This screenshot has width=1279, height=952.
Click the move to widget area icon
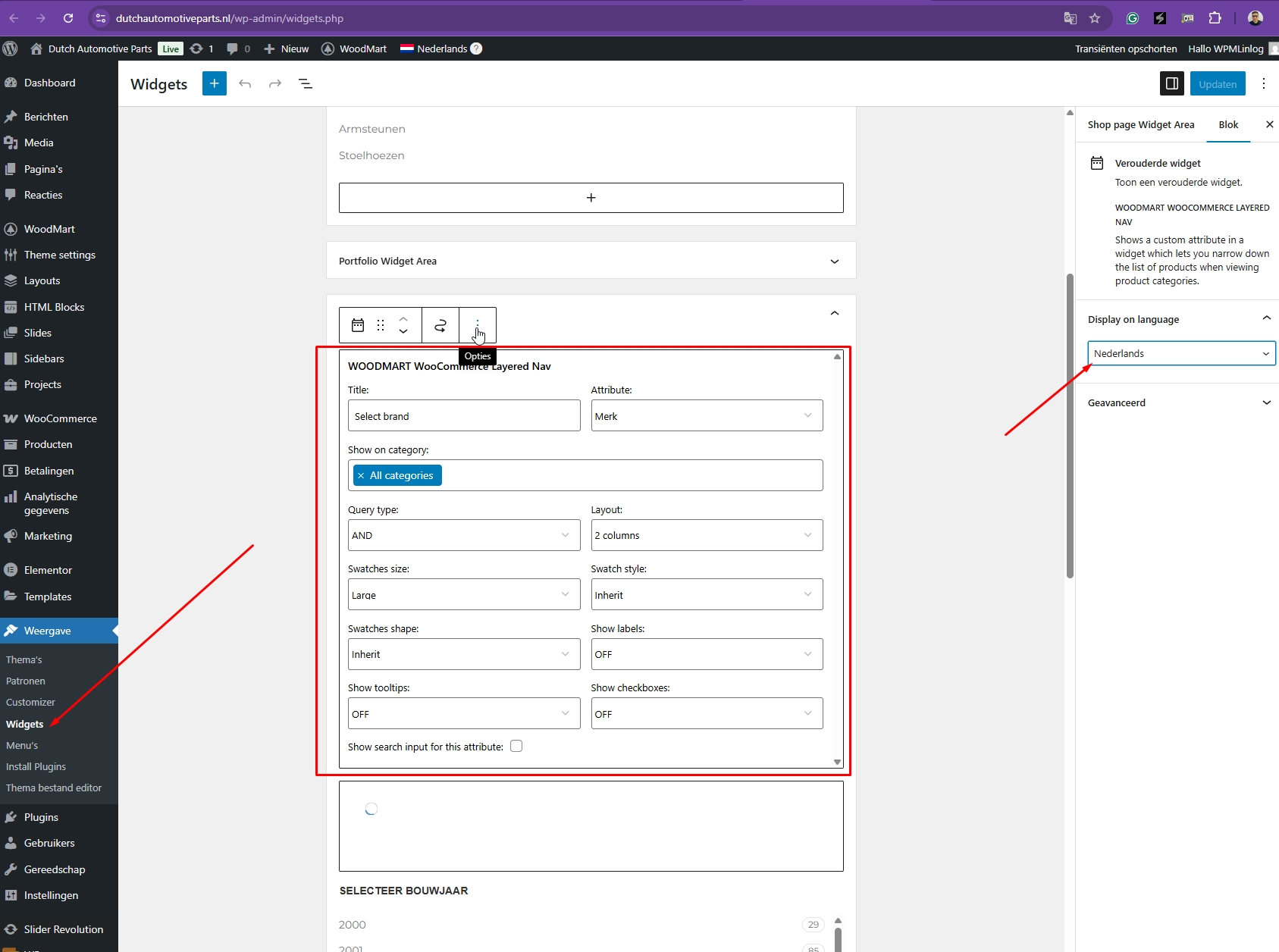click(440, 325)
